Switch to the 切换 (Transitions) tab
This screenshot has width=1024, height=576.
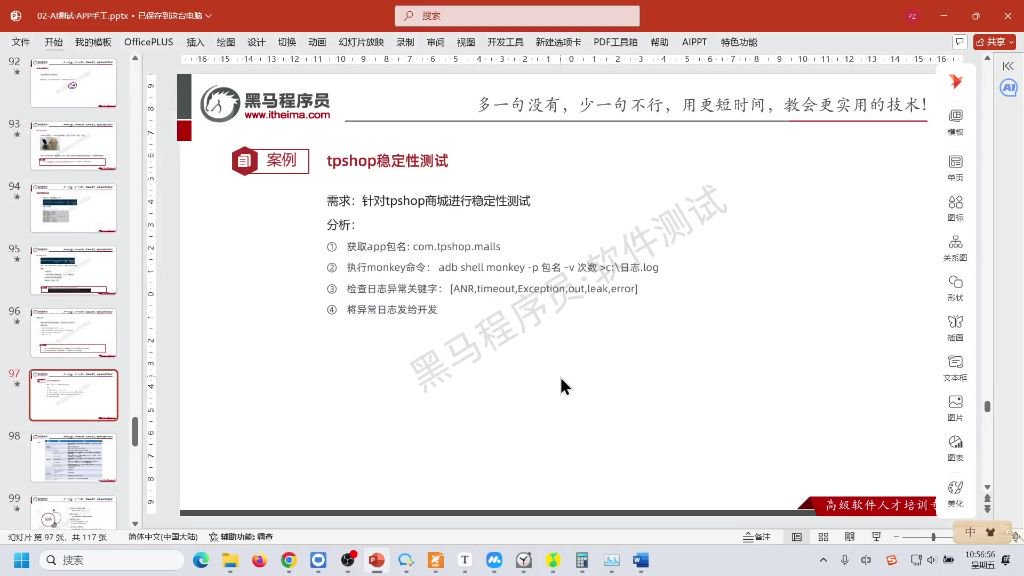pos(287,42)
